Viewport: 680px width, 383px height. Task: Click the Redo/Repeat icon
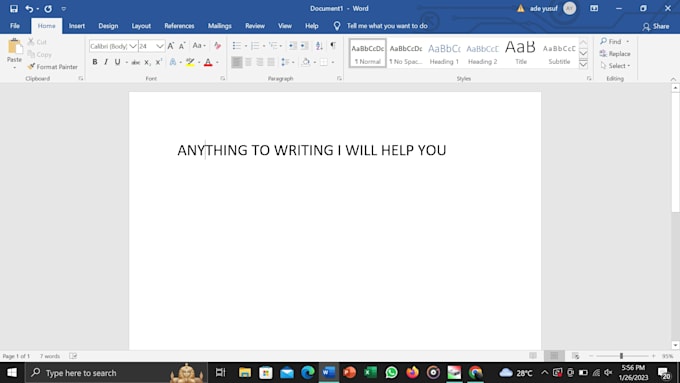pyautogui.click(x=48, y=9)
